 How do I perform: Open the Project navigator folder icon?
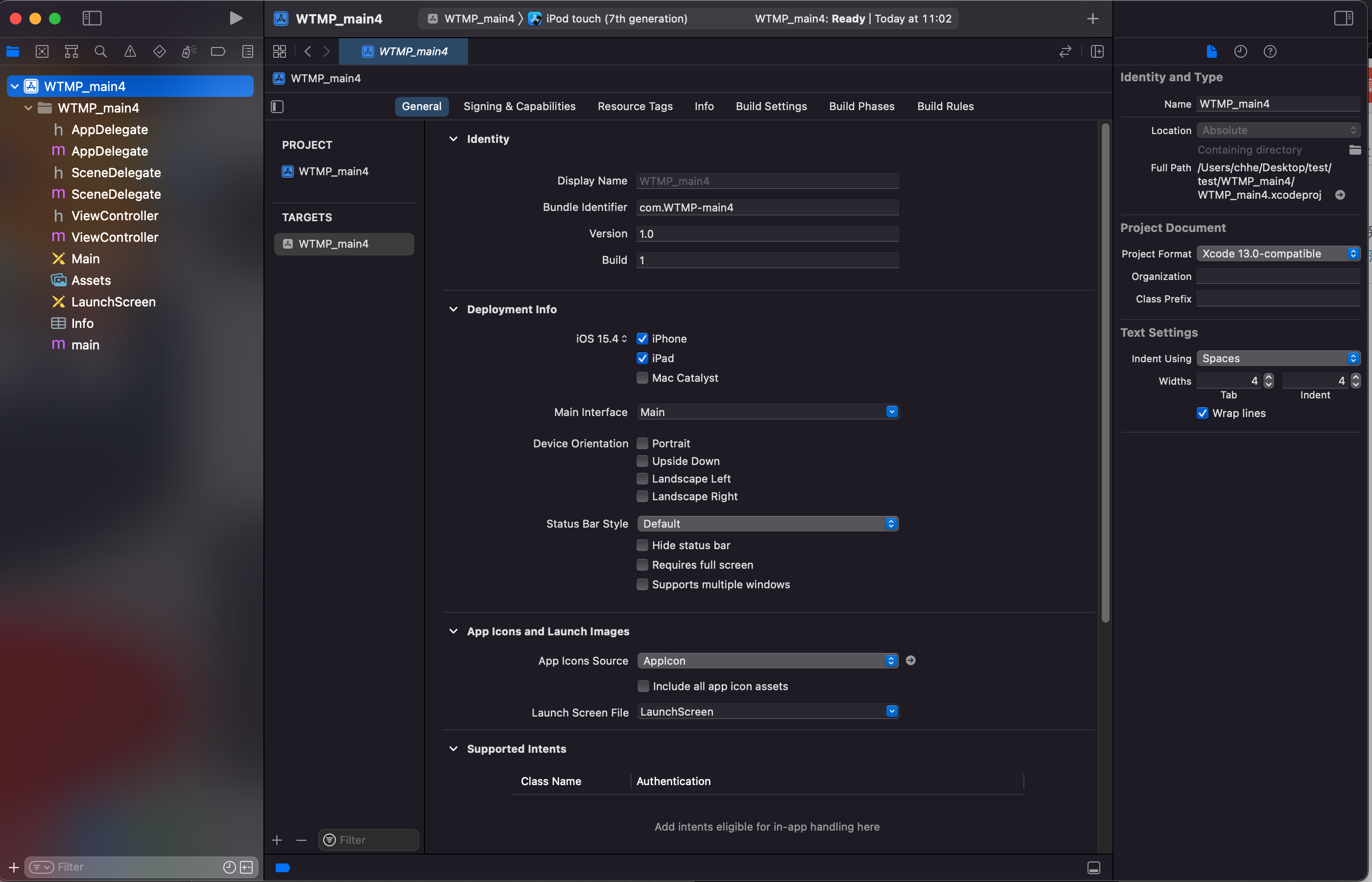pyautogui.click(x=13, y=51)
